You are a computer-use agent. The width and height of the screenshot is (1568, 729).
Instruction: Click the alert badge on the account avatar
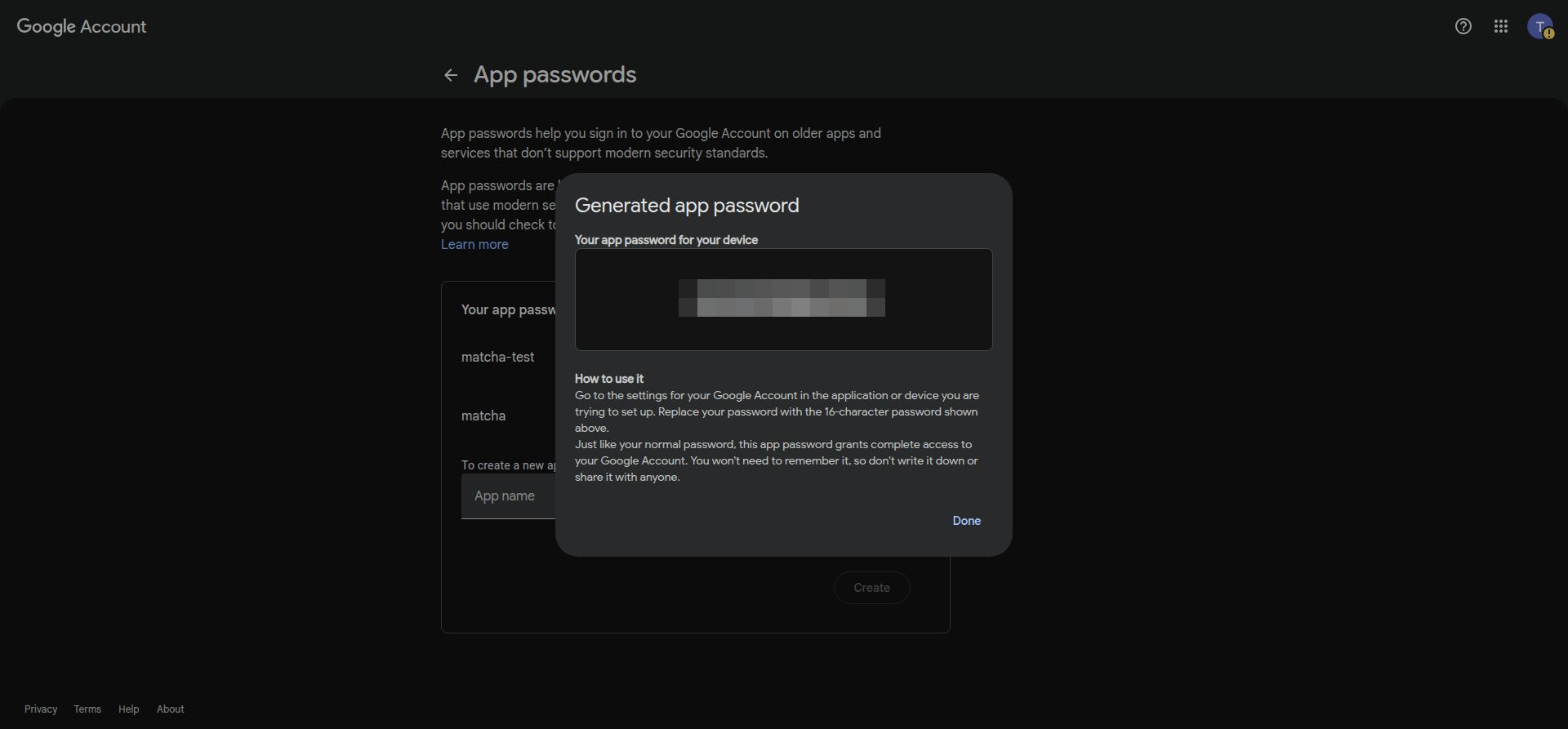pyautogui.click(x=1549, y=34)
